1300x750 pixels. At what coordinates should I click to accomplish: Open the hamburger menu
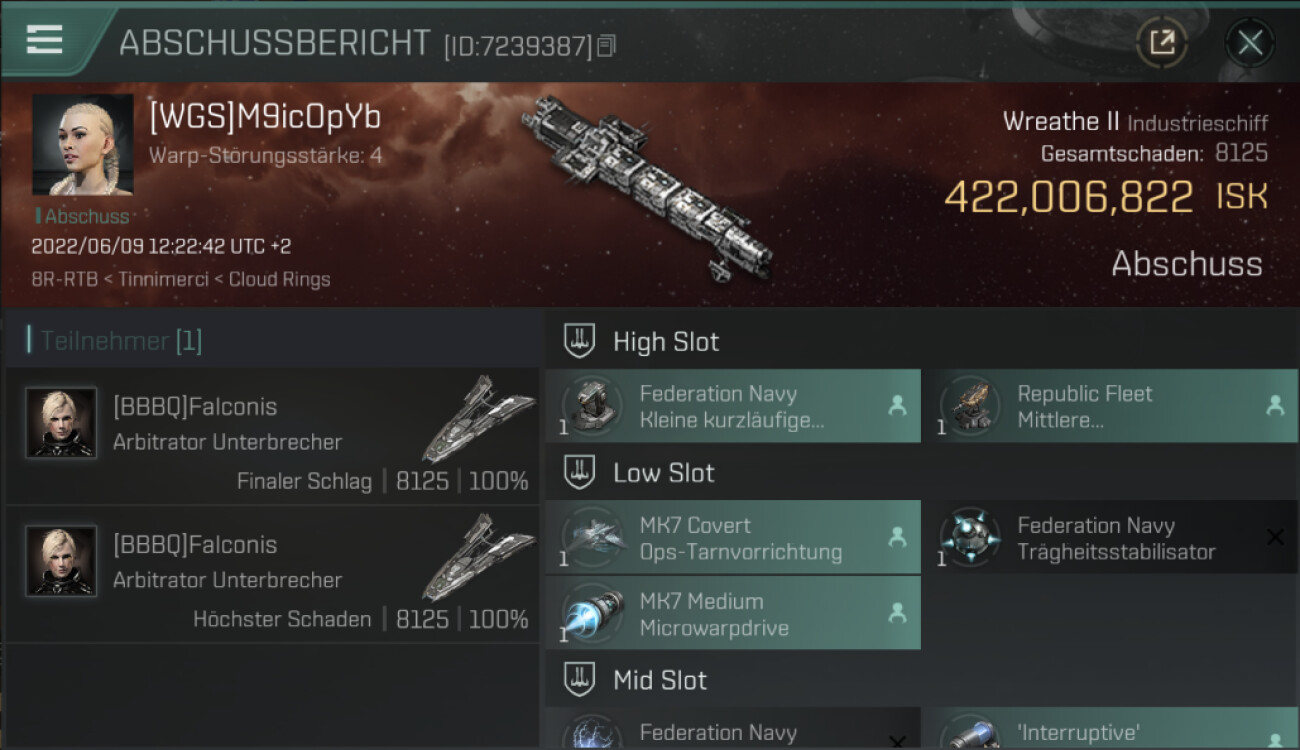click(45, 39)
